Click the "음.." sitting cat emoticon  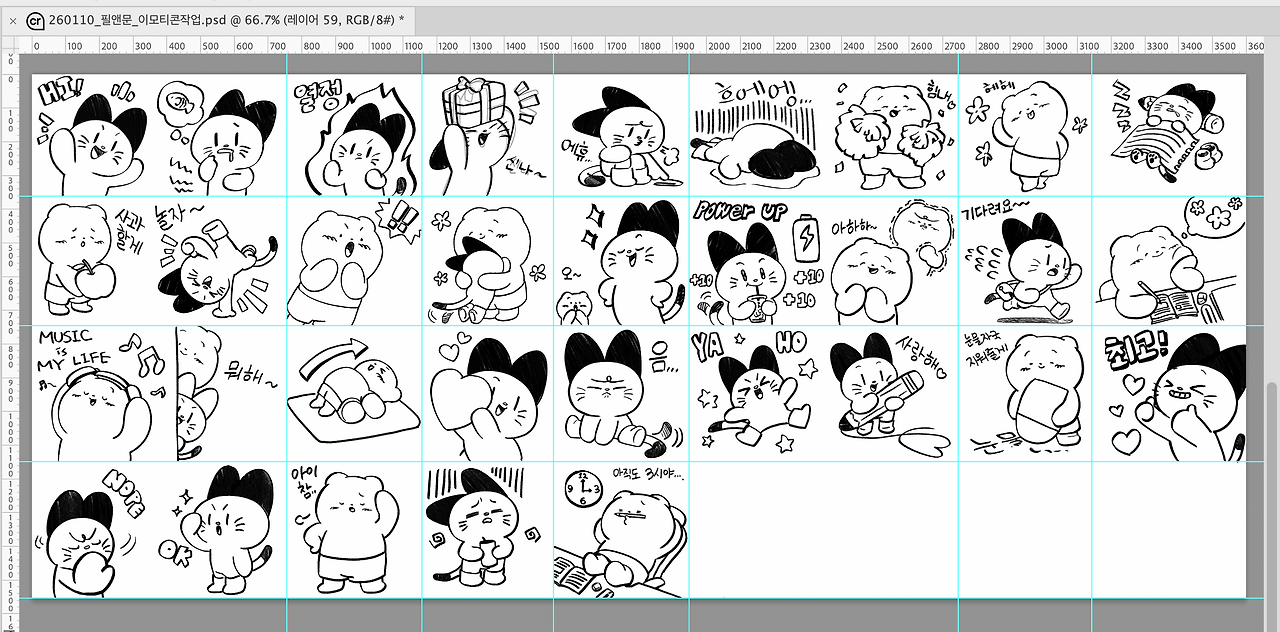(x=622, y=392)
